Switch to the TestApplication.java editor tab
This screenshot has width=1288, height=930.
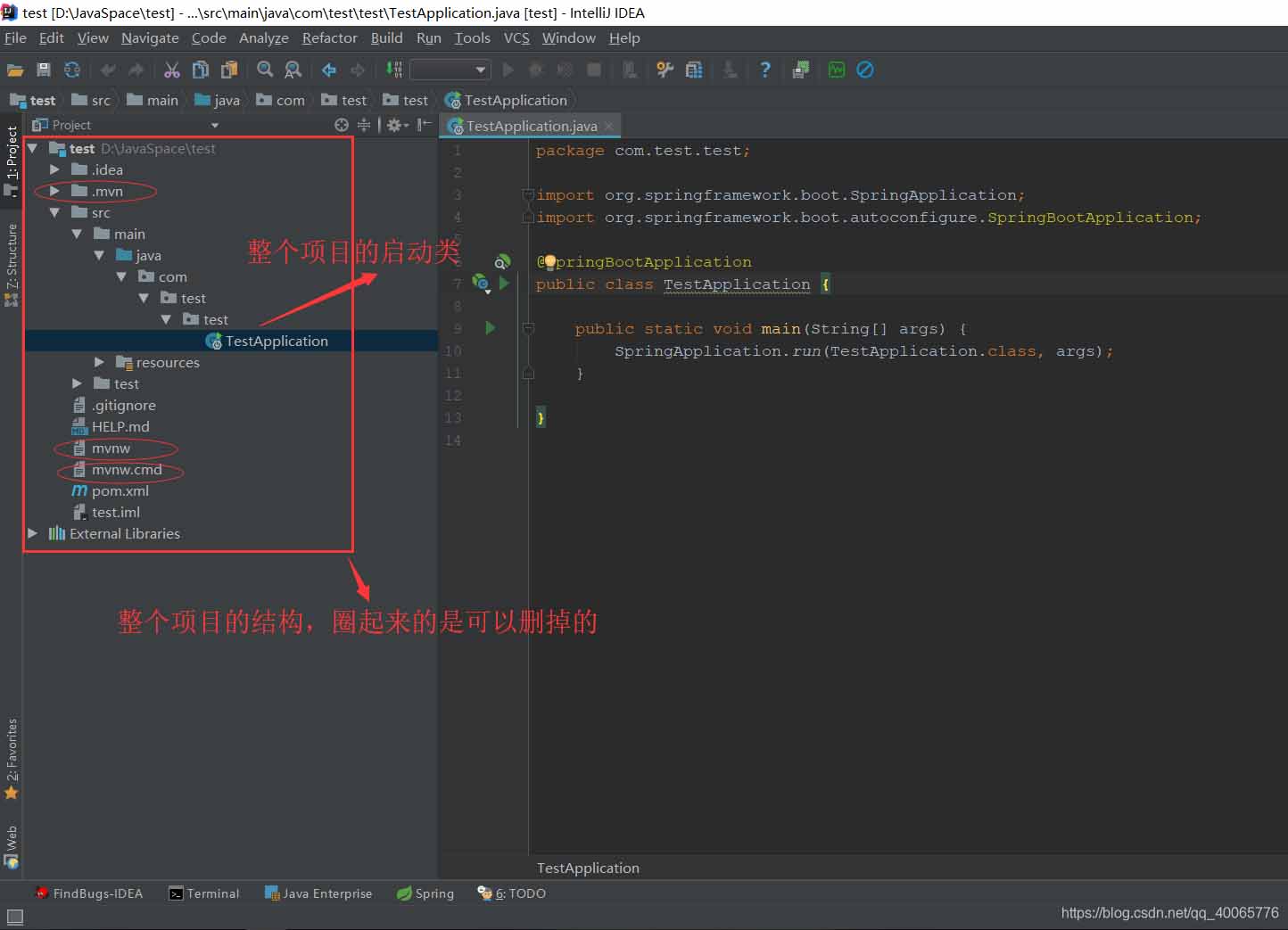point(531,126)
